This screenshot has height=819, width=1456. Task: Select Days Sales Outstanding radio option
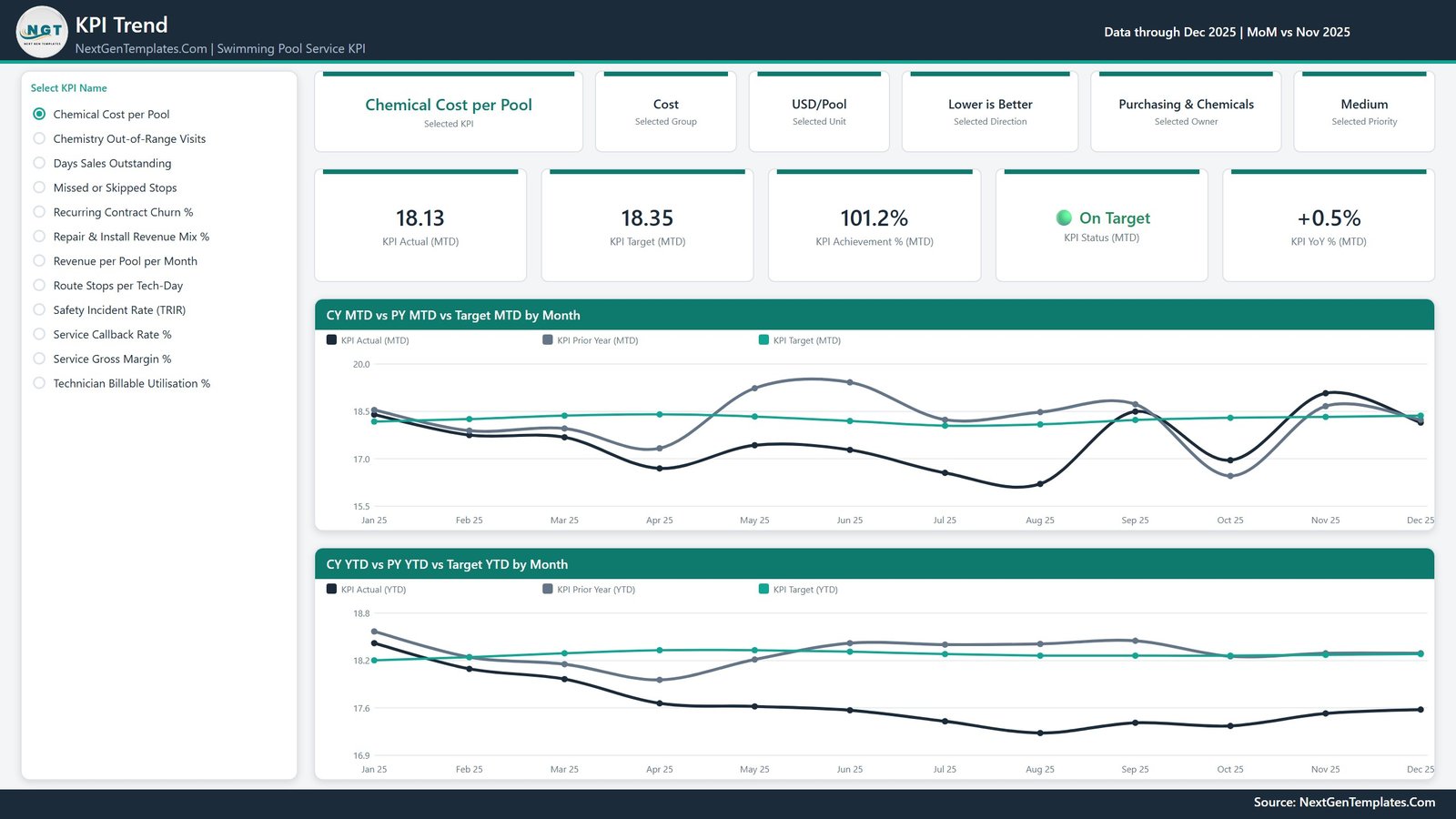39,163
